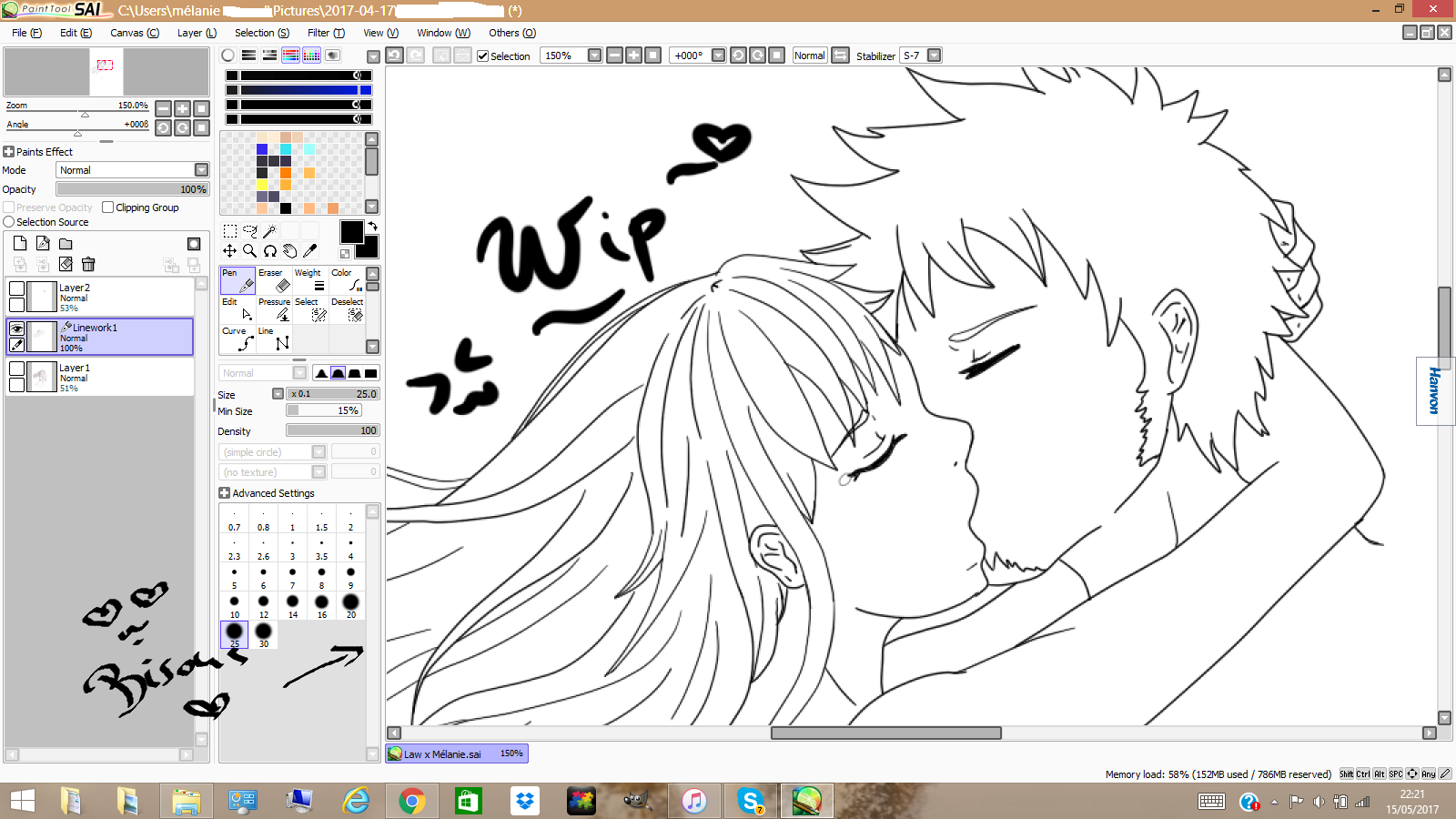This screenshot has width=1456, height=819.
Task: Pick the orange swatch in the palette
Action: point(286,173)
